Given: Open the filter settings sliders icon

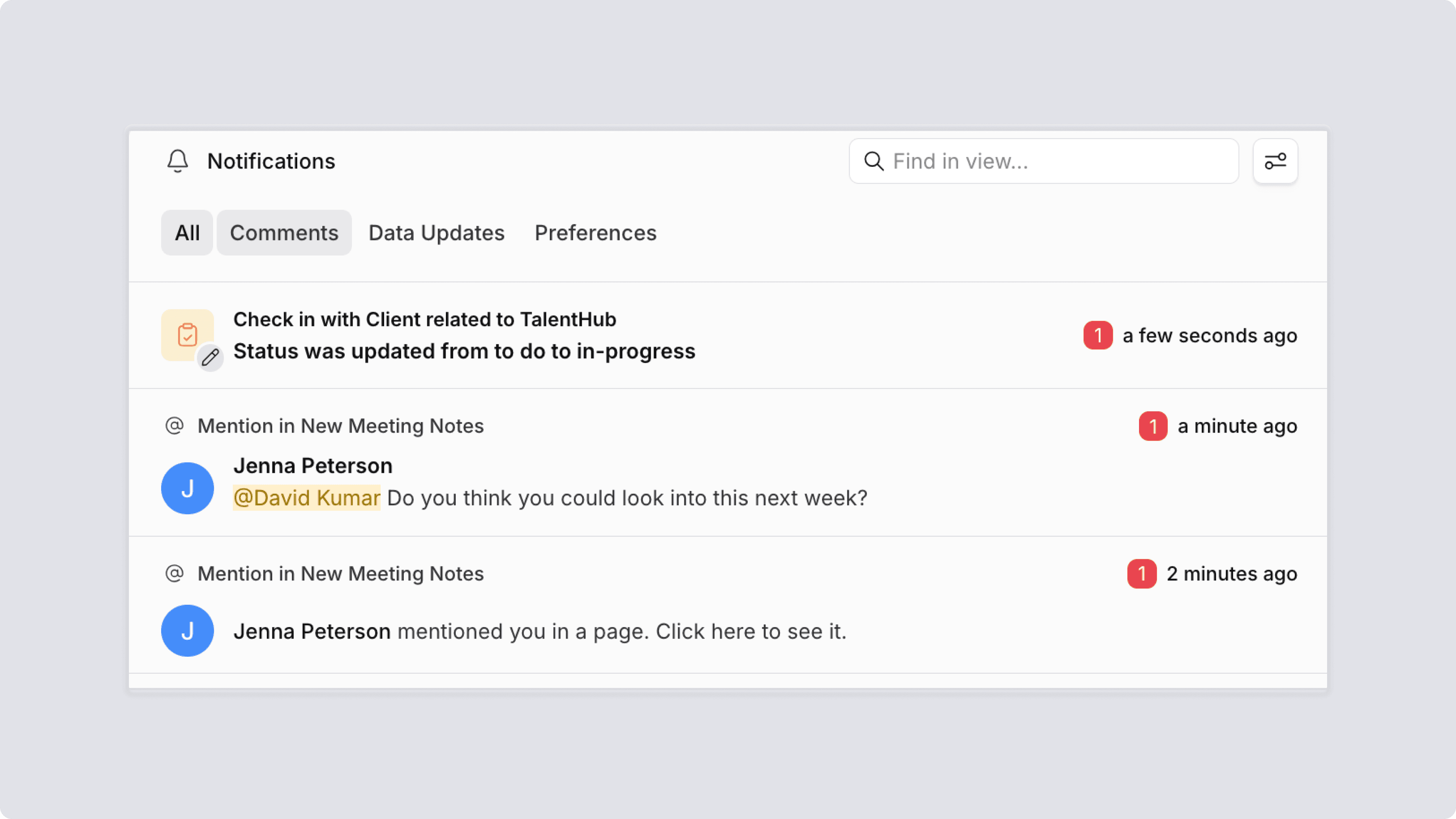Looking at the screenshot, I should tap(1275, 161).
